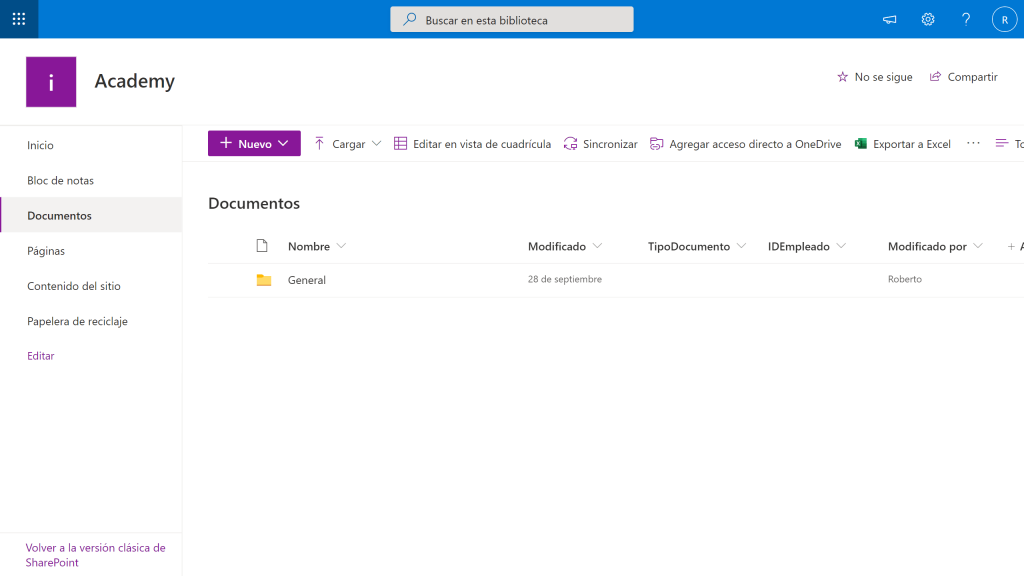This screenshot has width=1024, height=576.
Task: Open the General folder
Action: [x=306, y=280]
